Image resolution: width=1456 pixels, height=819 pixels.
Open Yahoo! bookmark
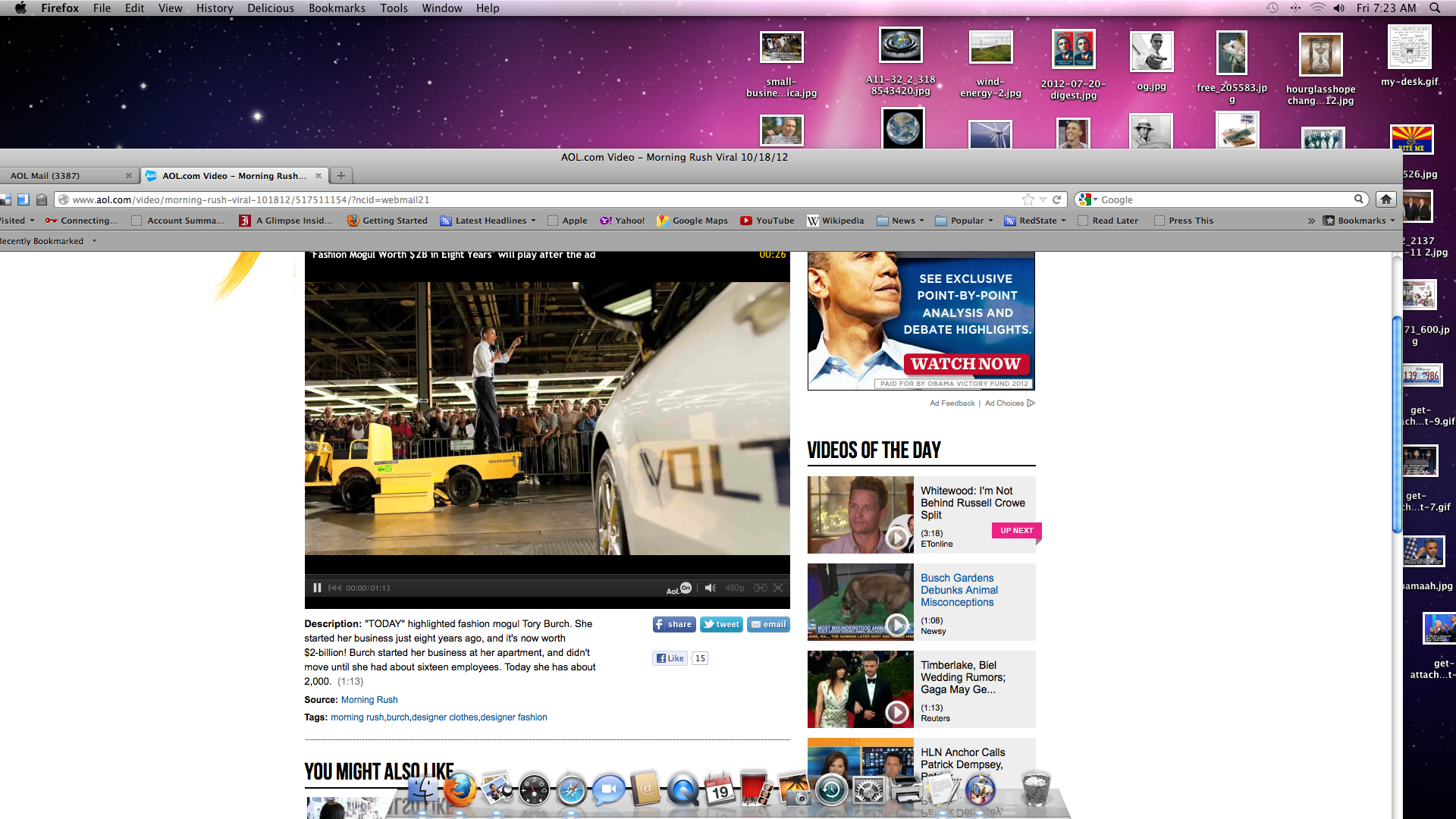(622, 221)
